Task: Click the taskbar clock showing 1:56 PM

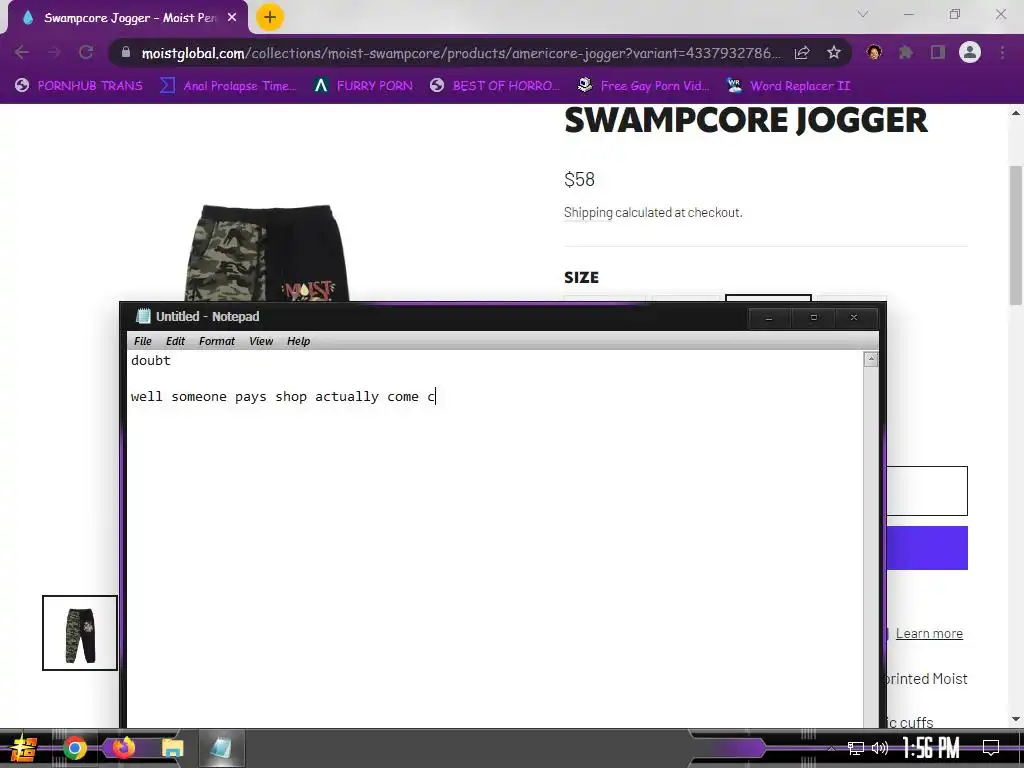Action: [x=931, y=748]
